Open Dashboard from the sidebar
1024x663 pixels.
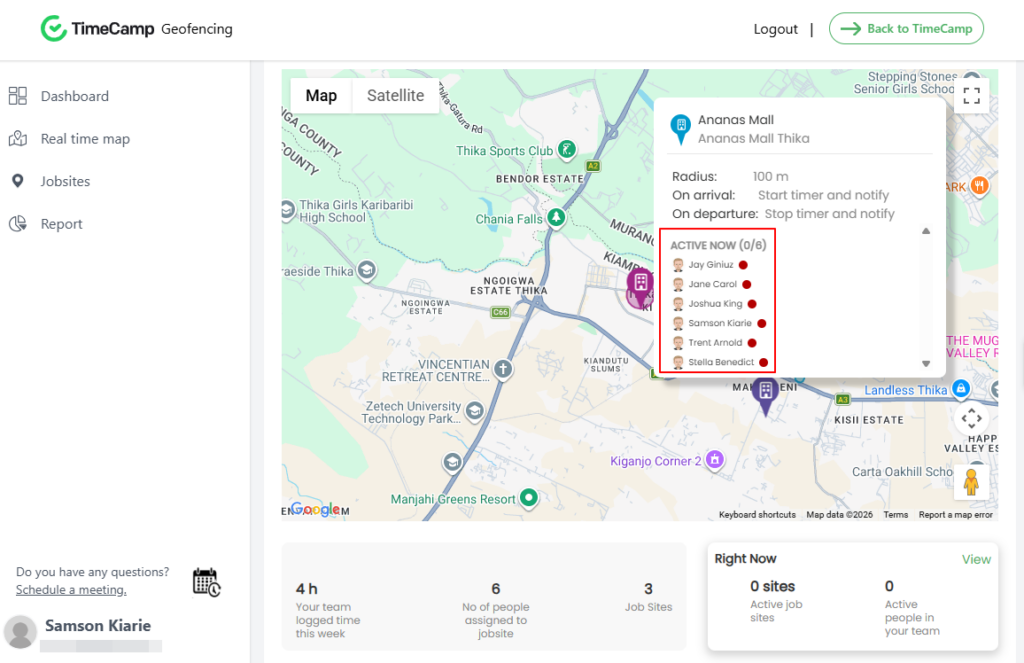tap(74, 96)
